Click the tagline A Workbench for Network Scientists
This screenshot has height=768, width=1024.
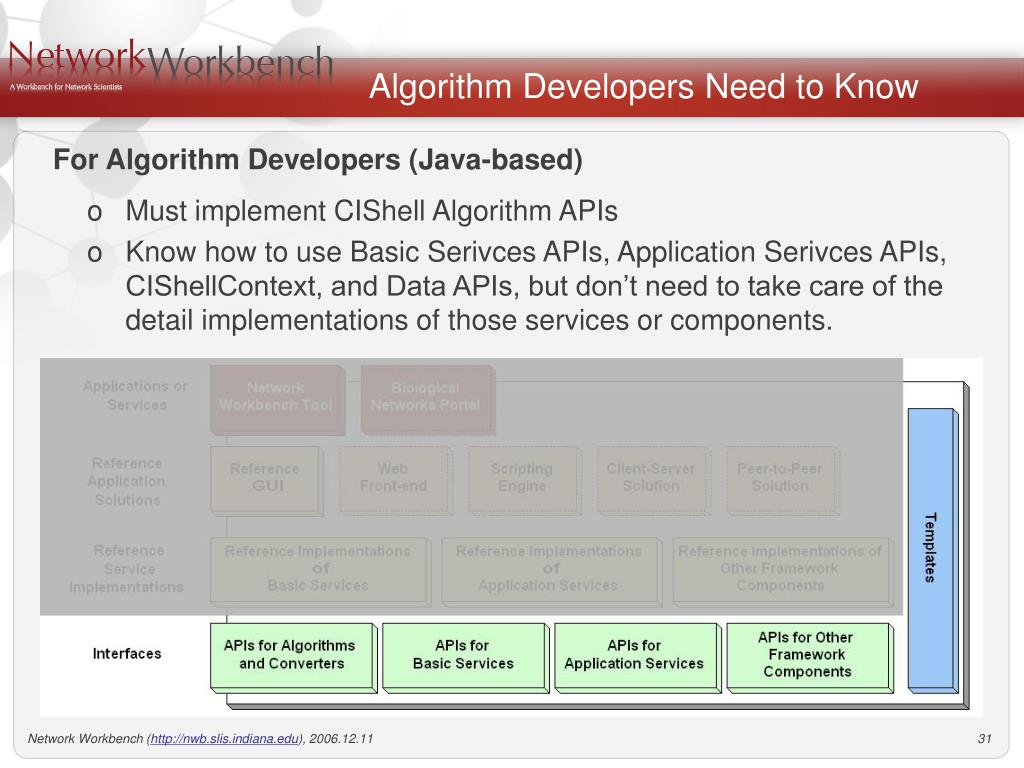66,87
